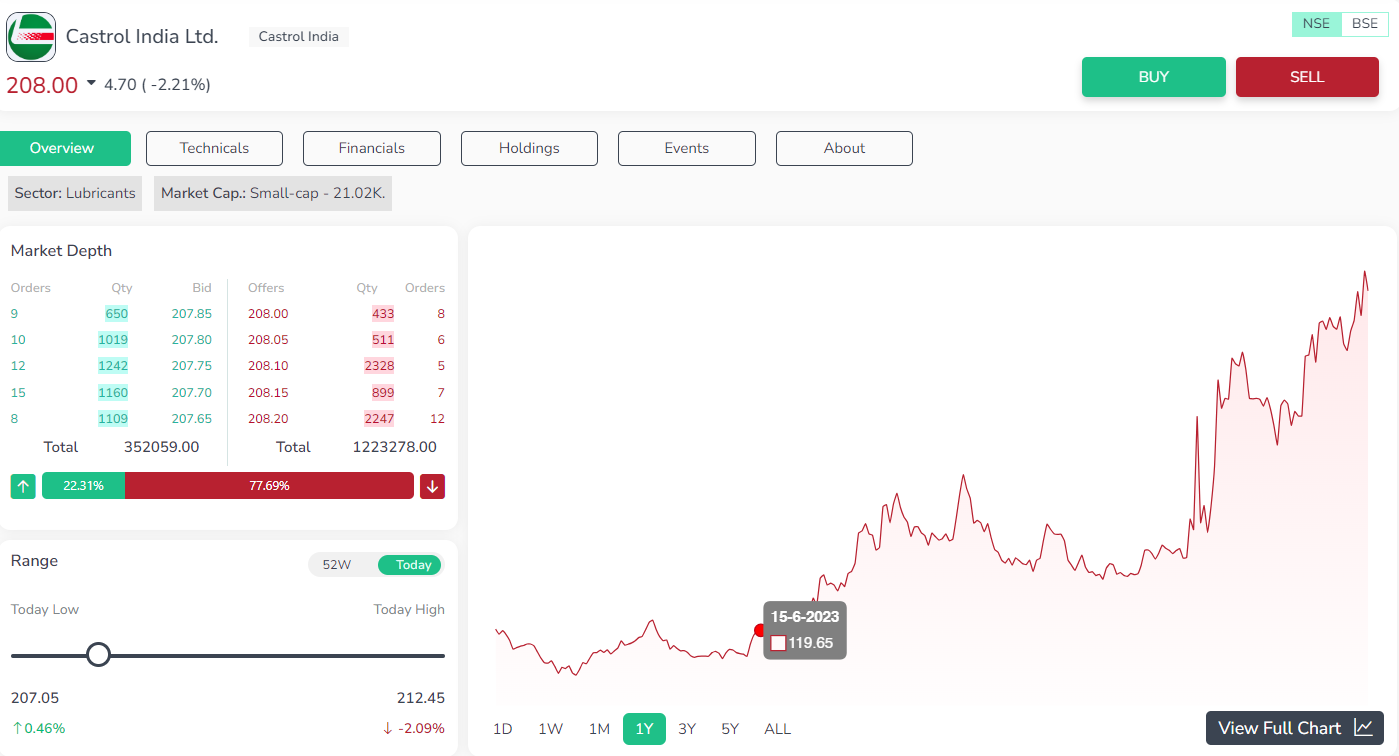Click the Today range slider handle
Screen dimensions: 1399x756
pos(98,655)
